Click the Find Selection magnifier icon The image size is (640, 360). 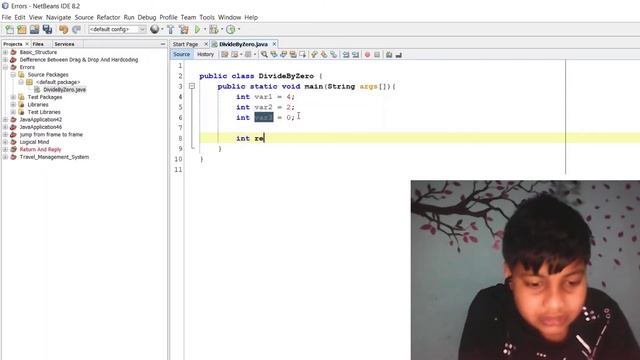(264, 55)
